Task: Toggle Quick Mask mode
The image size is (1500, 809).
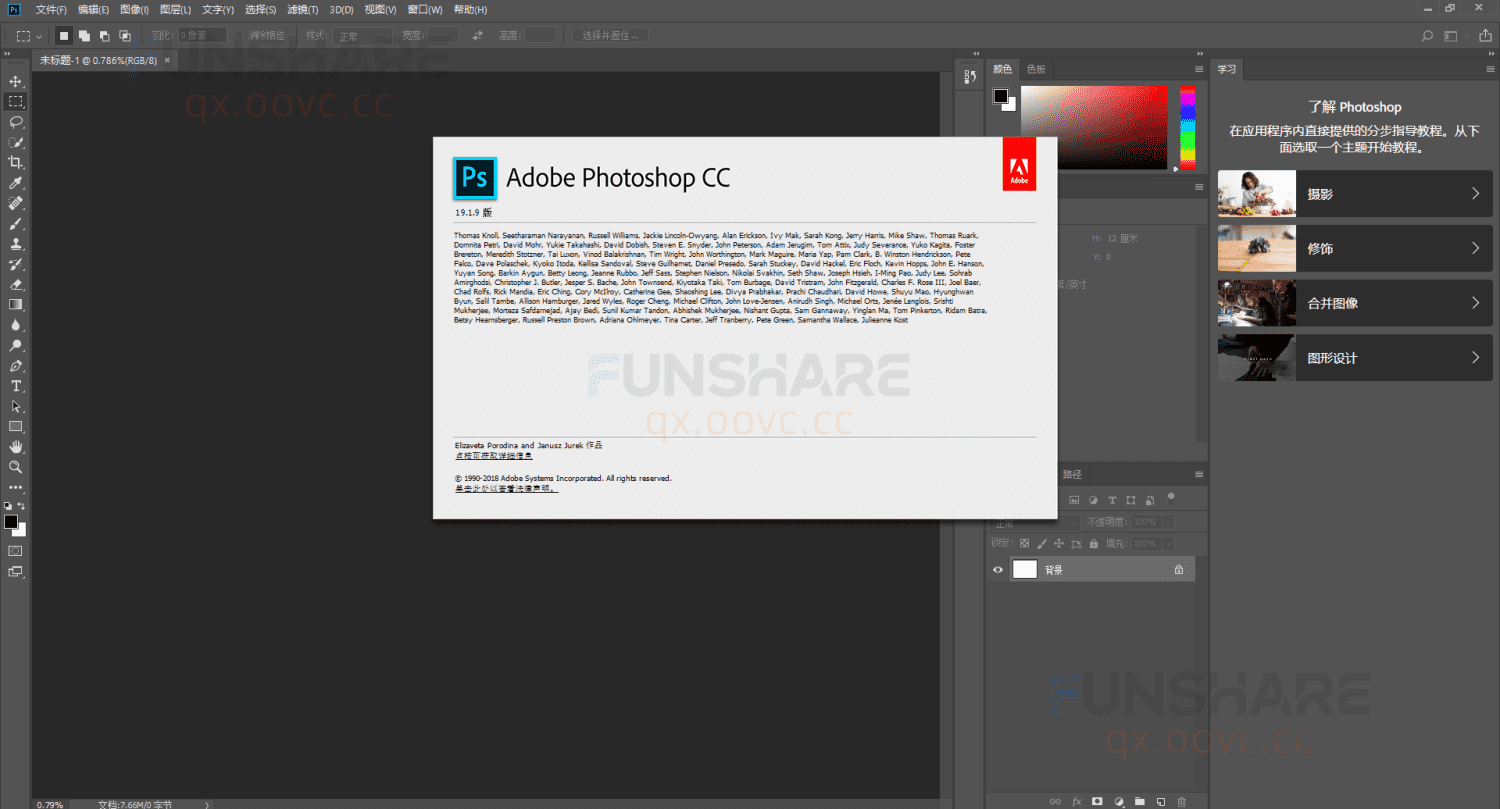Action: (15, 551)
